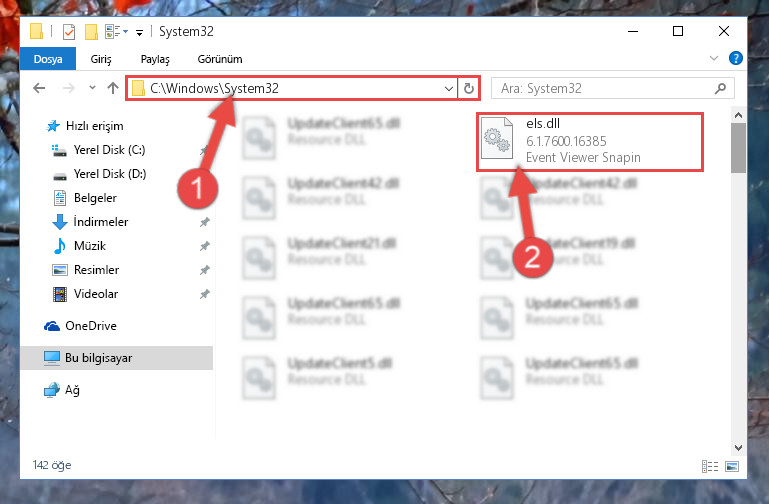Toggle the pin beside Videolar
The height and width of the screenshot is (504, 769).
click(x=205, y=294)
